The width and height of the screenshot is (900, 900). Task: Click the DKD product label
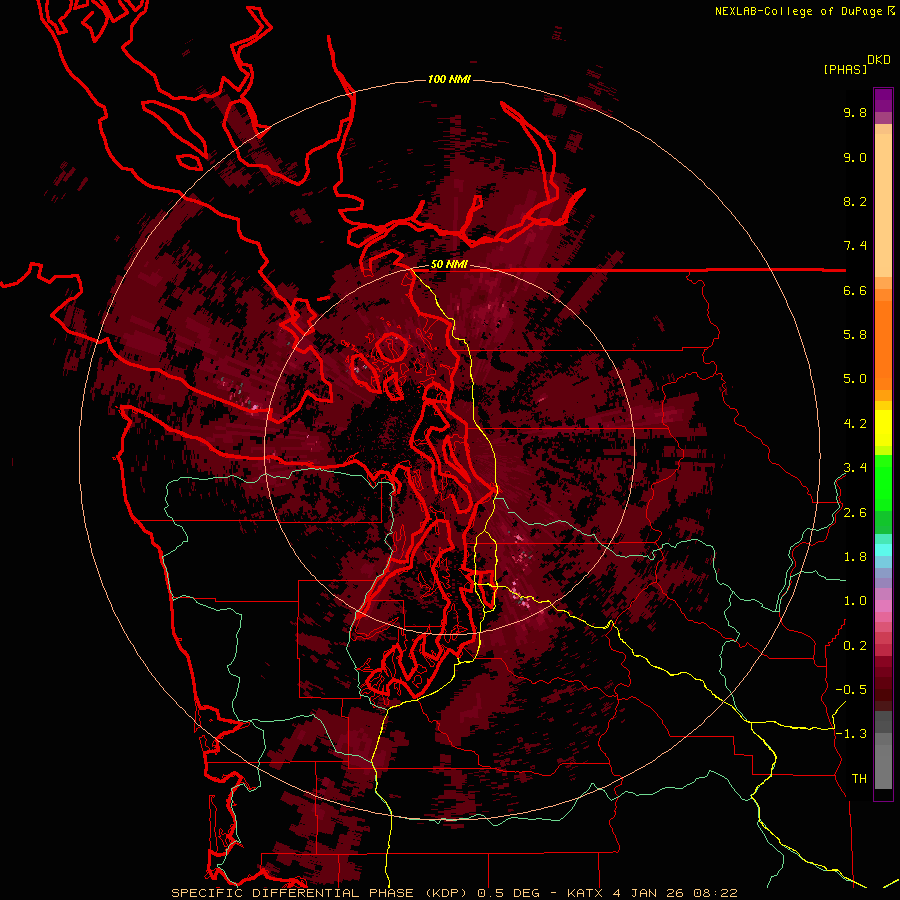pos(879,60)
